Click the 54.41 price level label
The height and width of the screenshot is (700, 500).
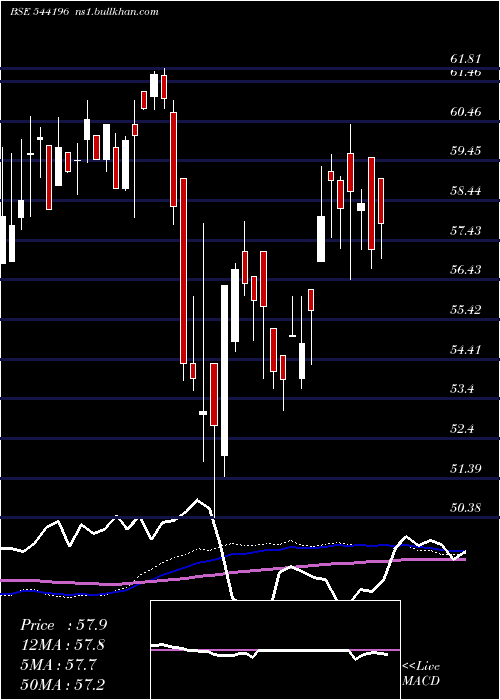point(466,350)
